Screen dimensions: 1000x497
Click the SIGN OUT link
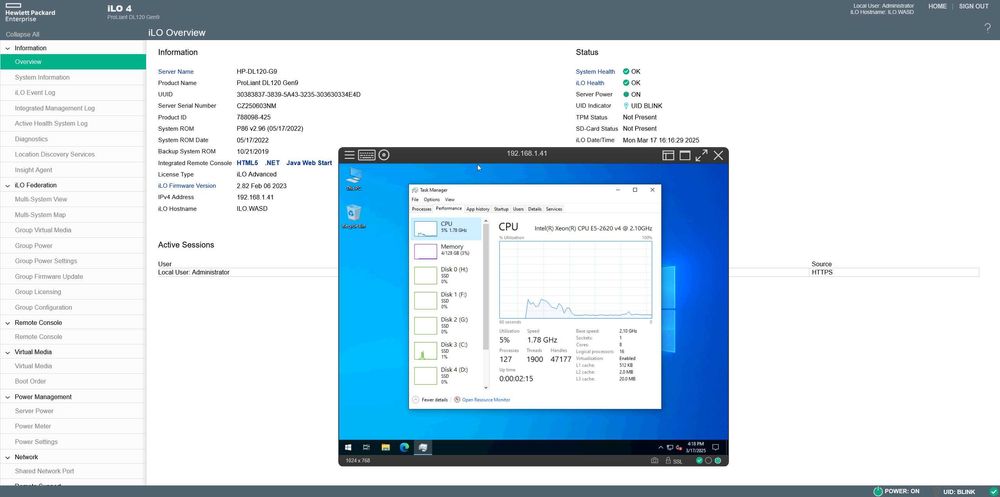click(x=974, y=6)
